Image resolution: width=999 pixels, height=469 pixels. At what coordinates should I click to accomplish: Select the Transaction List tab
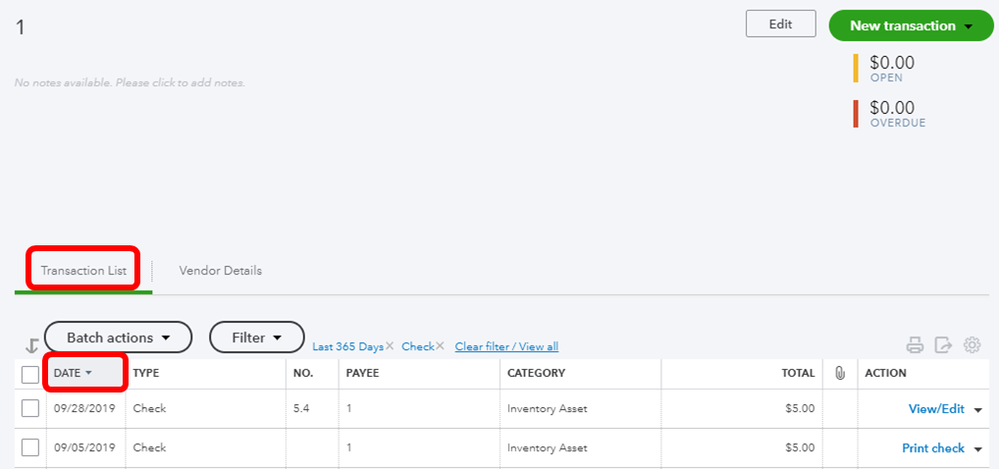click(x=83, y=270)
